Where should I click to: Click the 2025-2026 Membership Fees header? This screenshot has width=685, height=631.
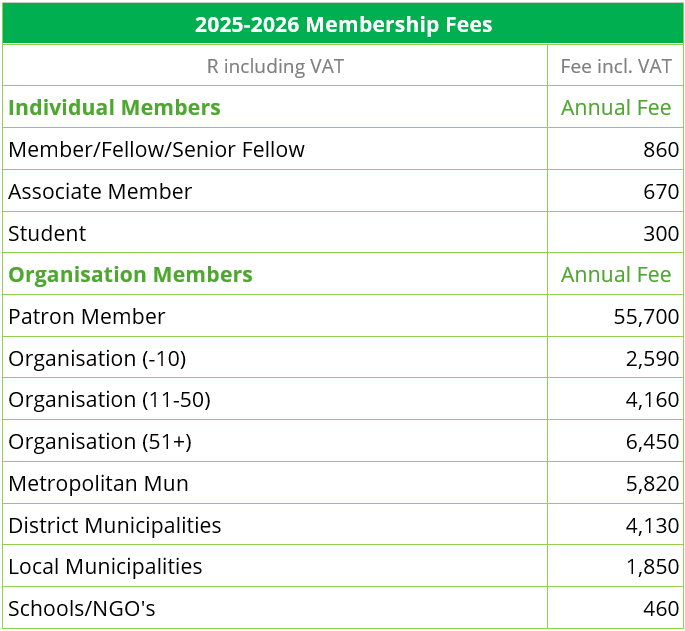point(343,24)
